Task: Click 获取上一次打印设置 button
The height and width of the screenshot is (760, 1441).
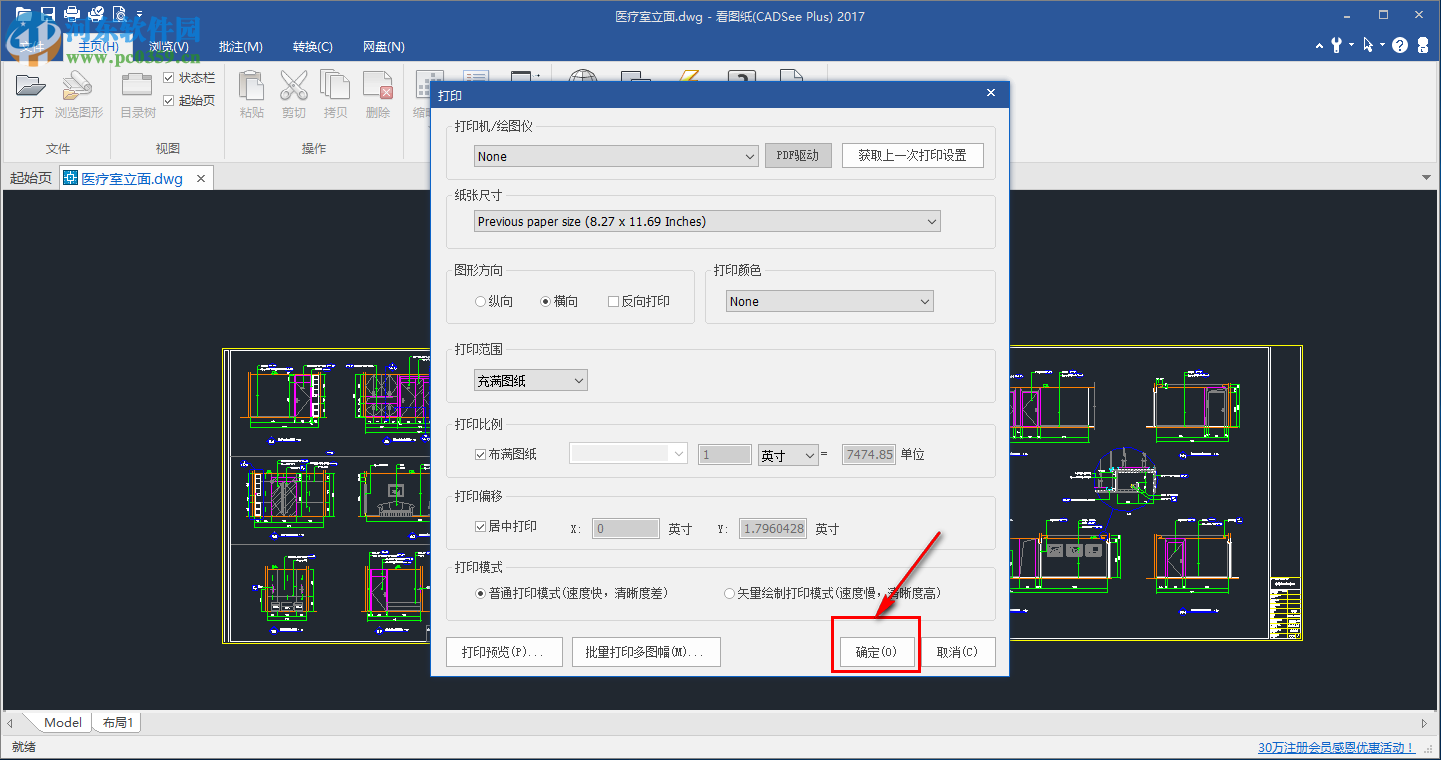Action: click(913, 156)
